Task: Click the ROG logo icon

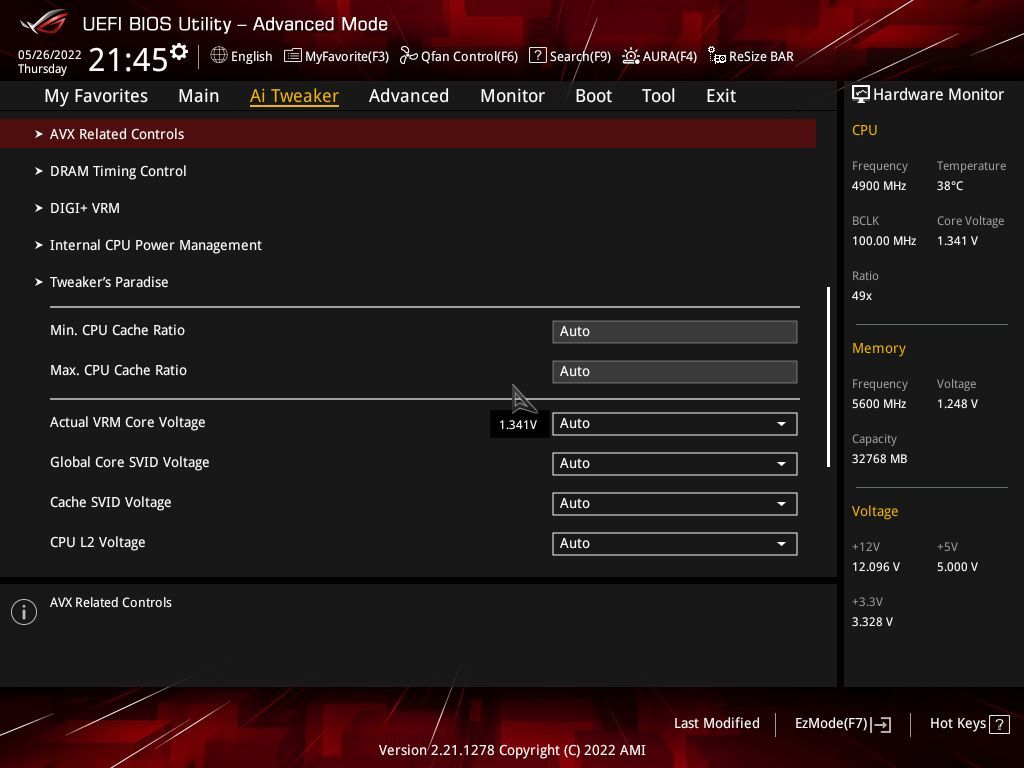Action: tap(44, 22)
